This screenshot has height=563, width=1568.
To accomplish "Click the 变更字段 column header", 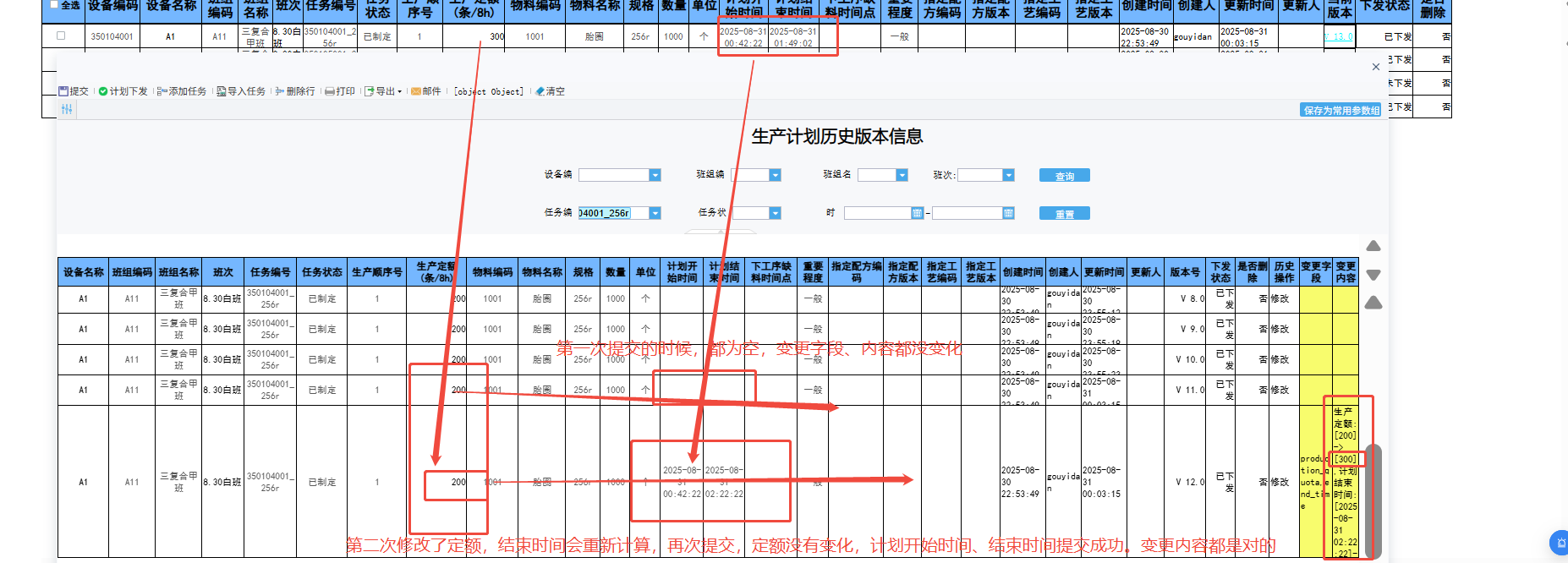I will point(1316,272).
